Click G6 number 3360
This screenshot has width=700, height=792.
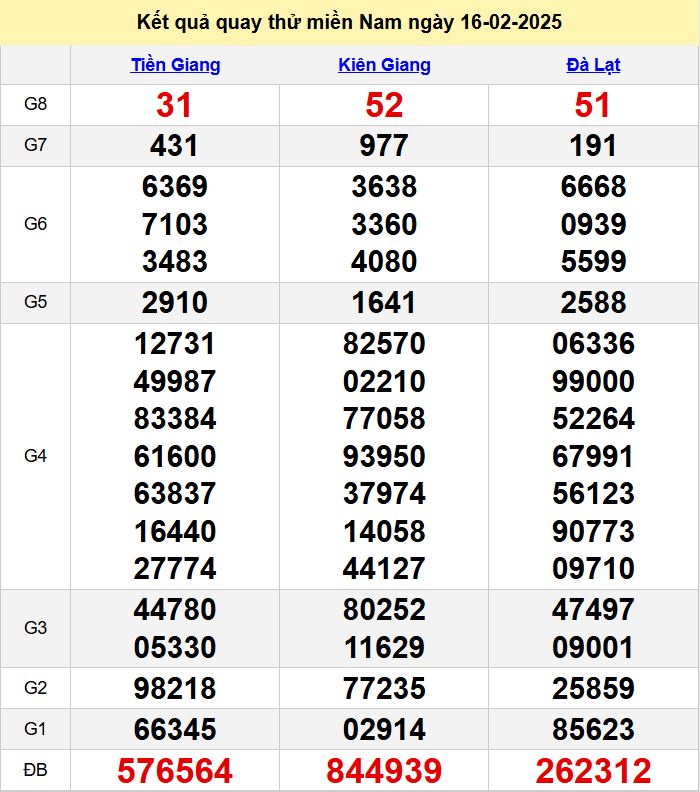[384, 224]
